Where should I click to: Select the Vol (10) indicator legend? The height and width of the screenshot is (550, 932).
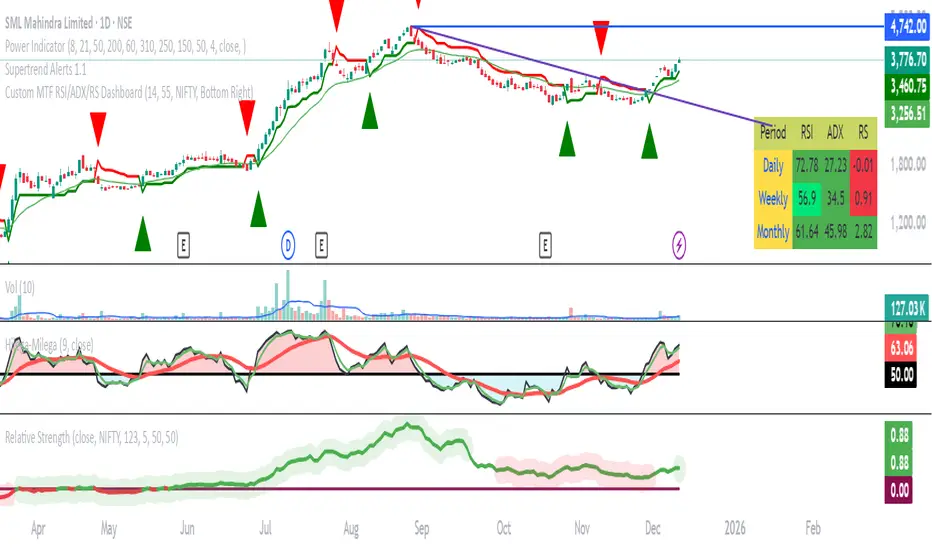[20, 288]
